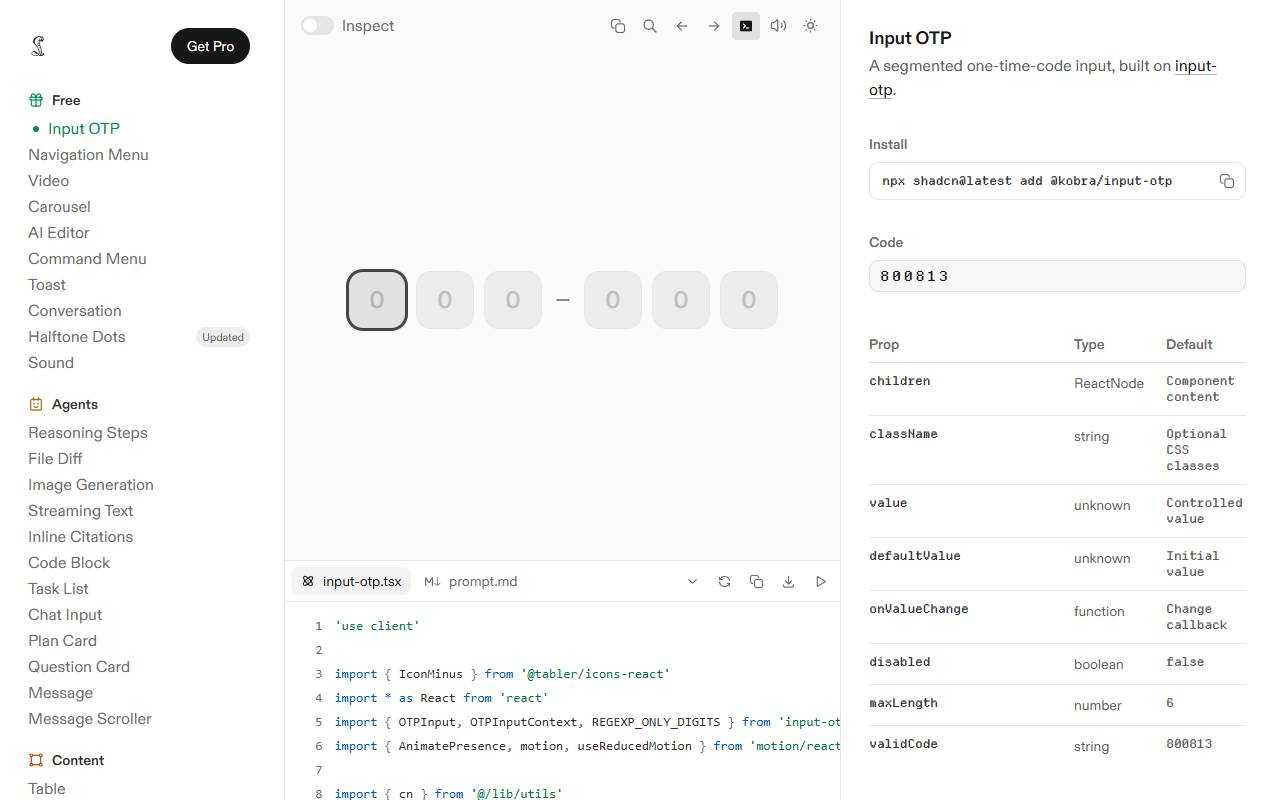The image size is (1280, 800).
Task: Click the onValueChange prop name
Action: pos(919,609)
